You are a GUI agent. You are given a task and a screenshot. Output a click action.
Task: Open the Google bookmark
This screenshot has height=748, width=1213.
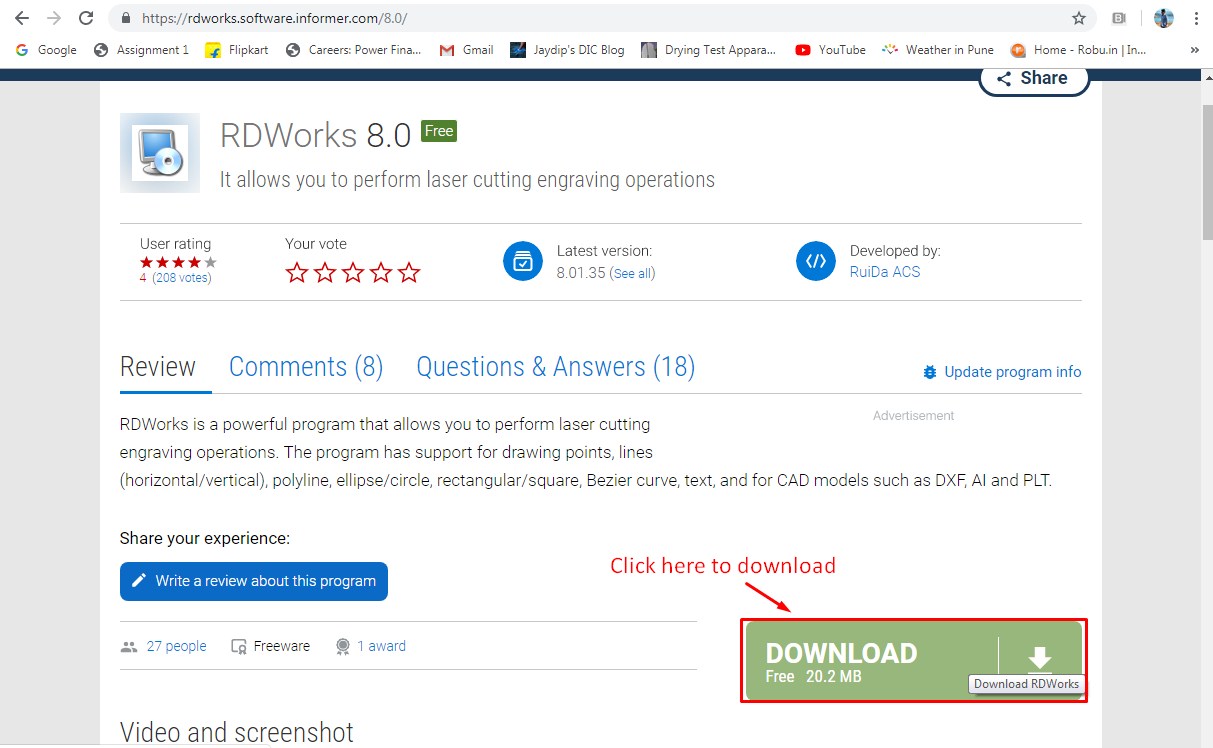click(x=46, y=50)
